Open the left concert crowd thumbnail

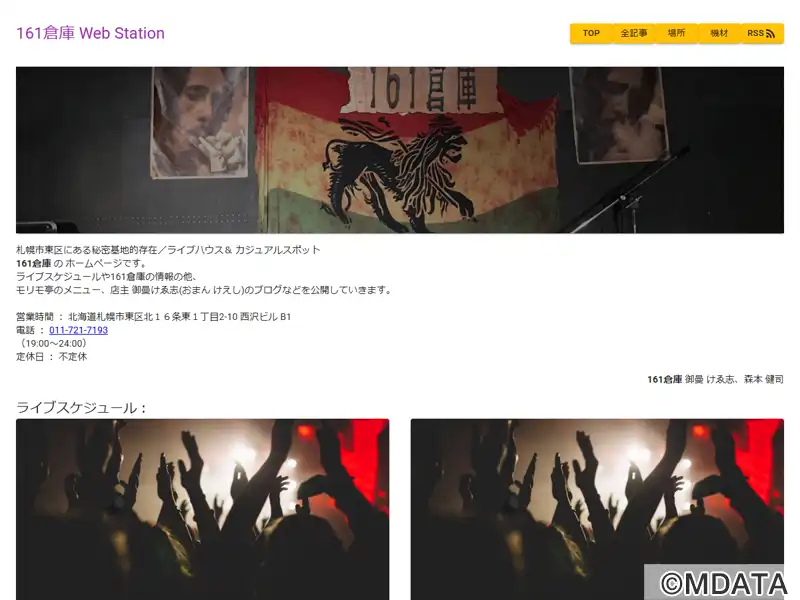203,509
